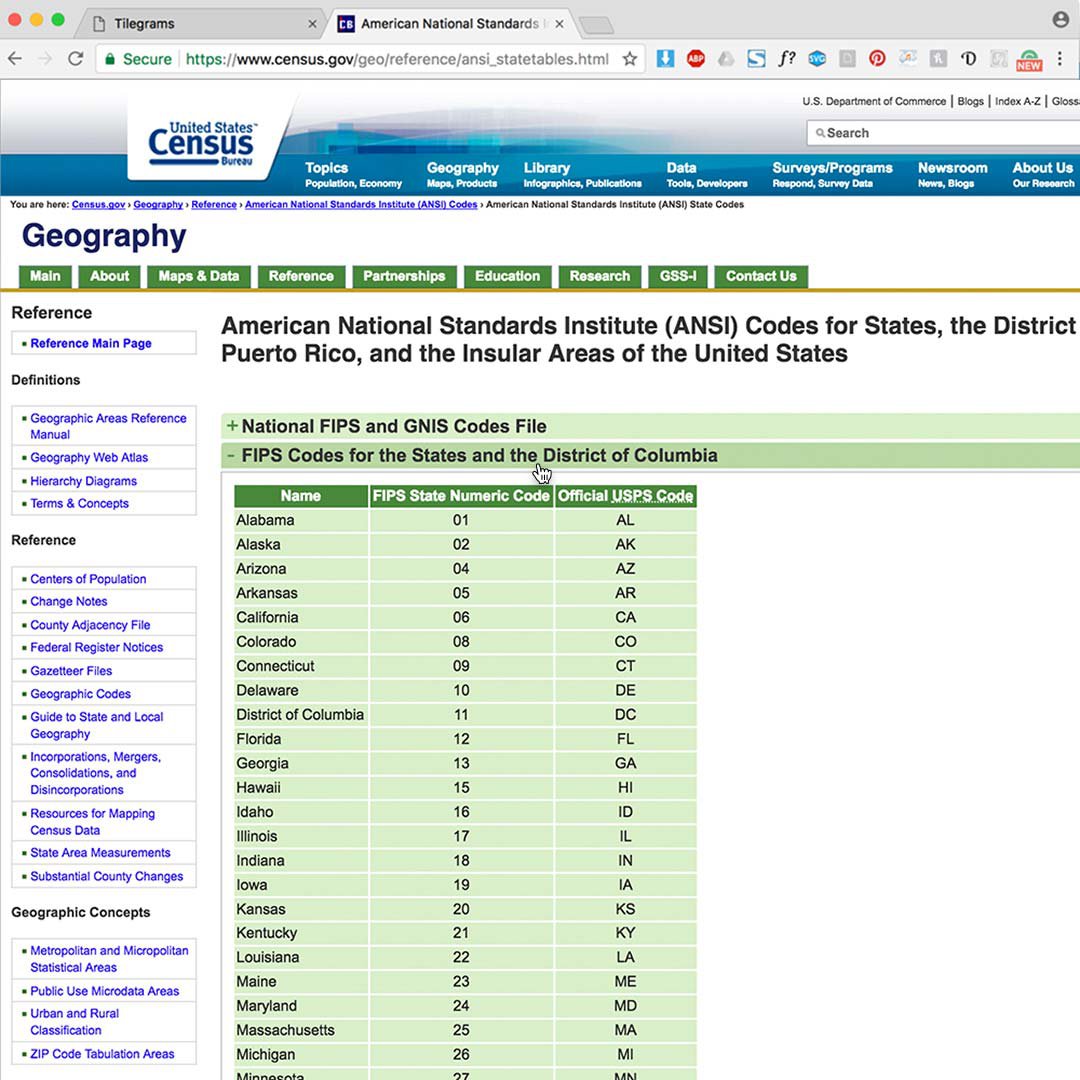Click the blue S extension icon
Viewport: 1080px width, 1080px height.
click(x=756, y=59)
